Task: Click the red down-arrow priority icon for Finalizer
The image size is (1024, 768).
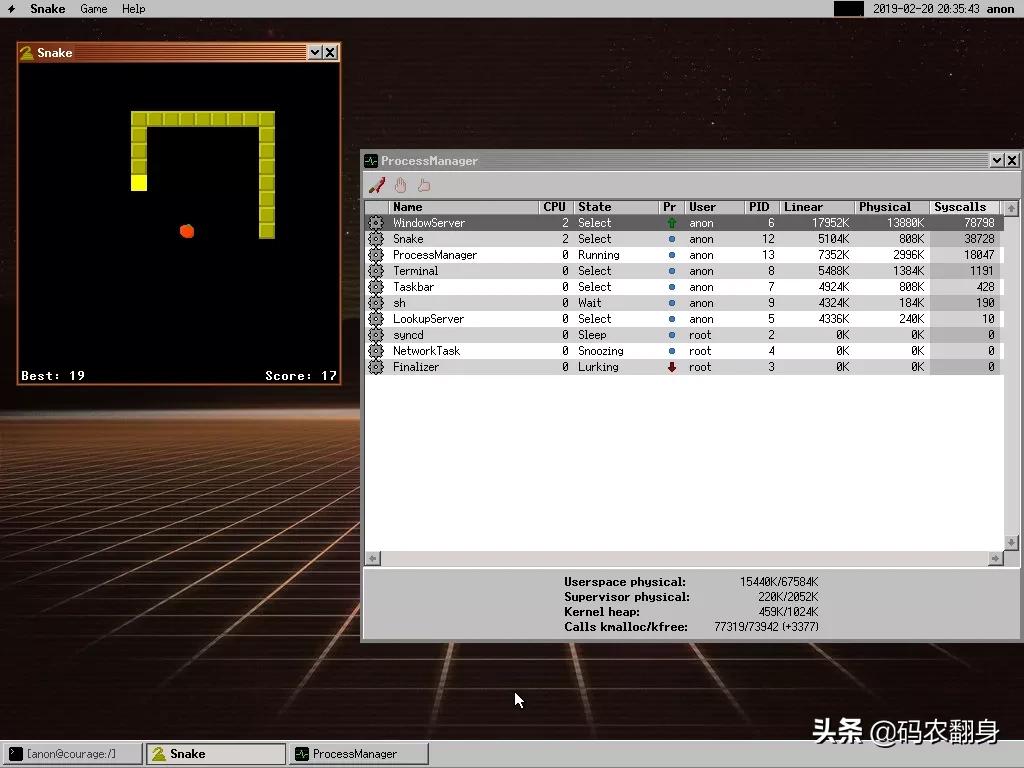Action: 671,367
